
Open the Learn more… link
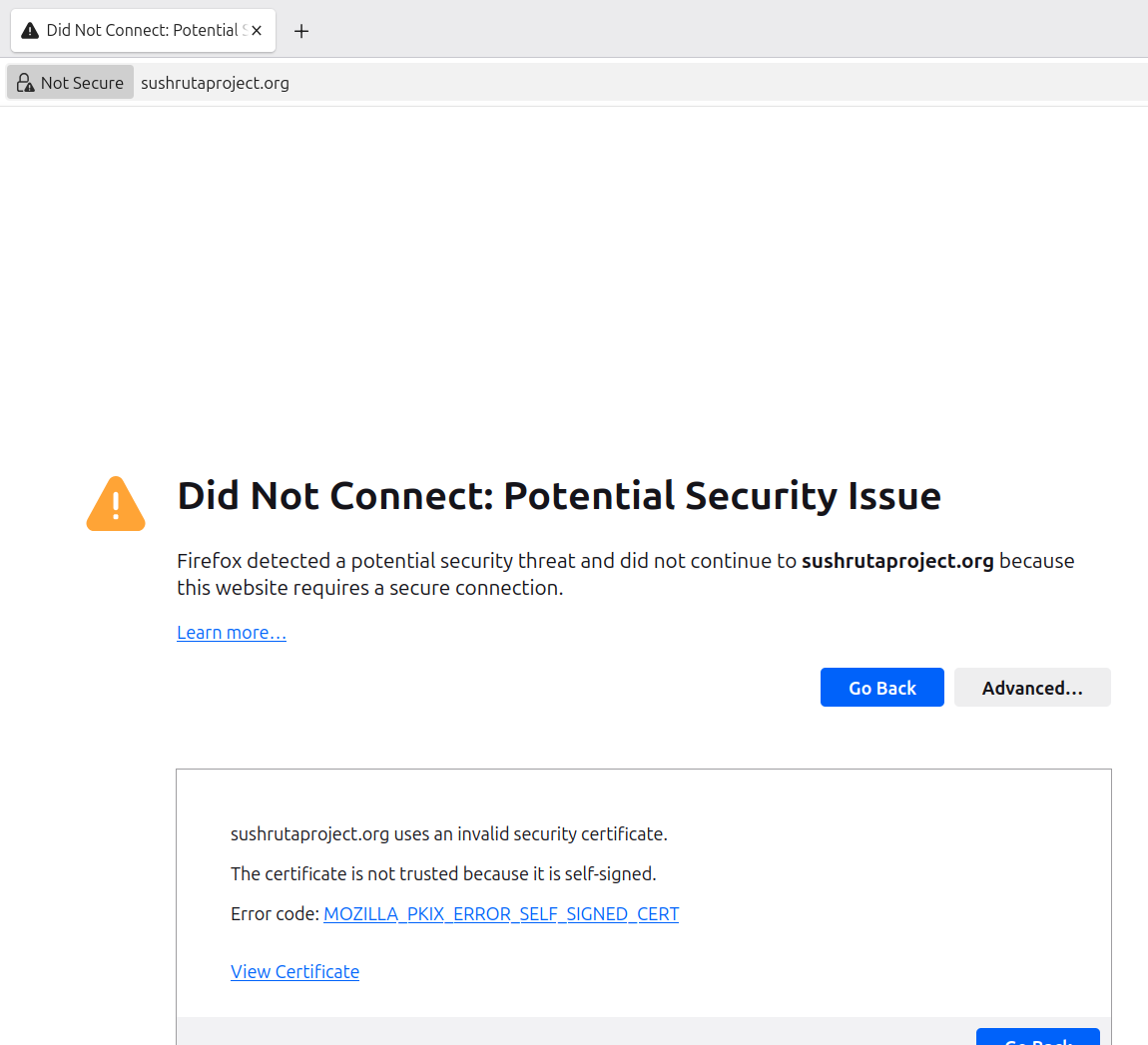pos(232,633)
